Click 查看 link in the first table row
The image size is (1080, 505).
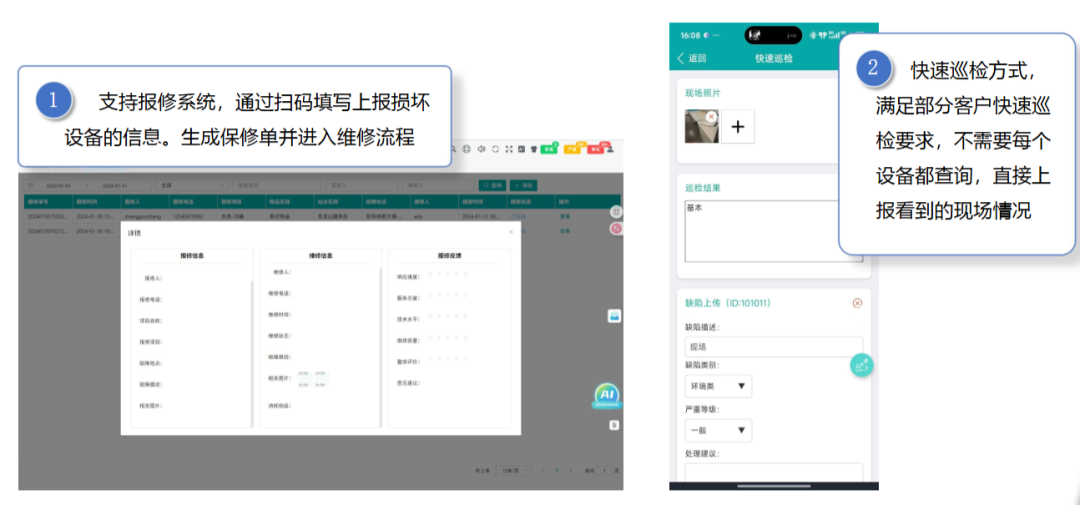(x=563, y=216)
